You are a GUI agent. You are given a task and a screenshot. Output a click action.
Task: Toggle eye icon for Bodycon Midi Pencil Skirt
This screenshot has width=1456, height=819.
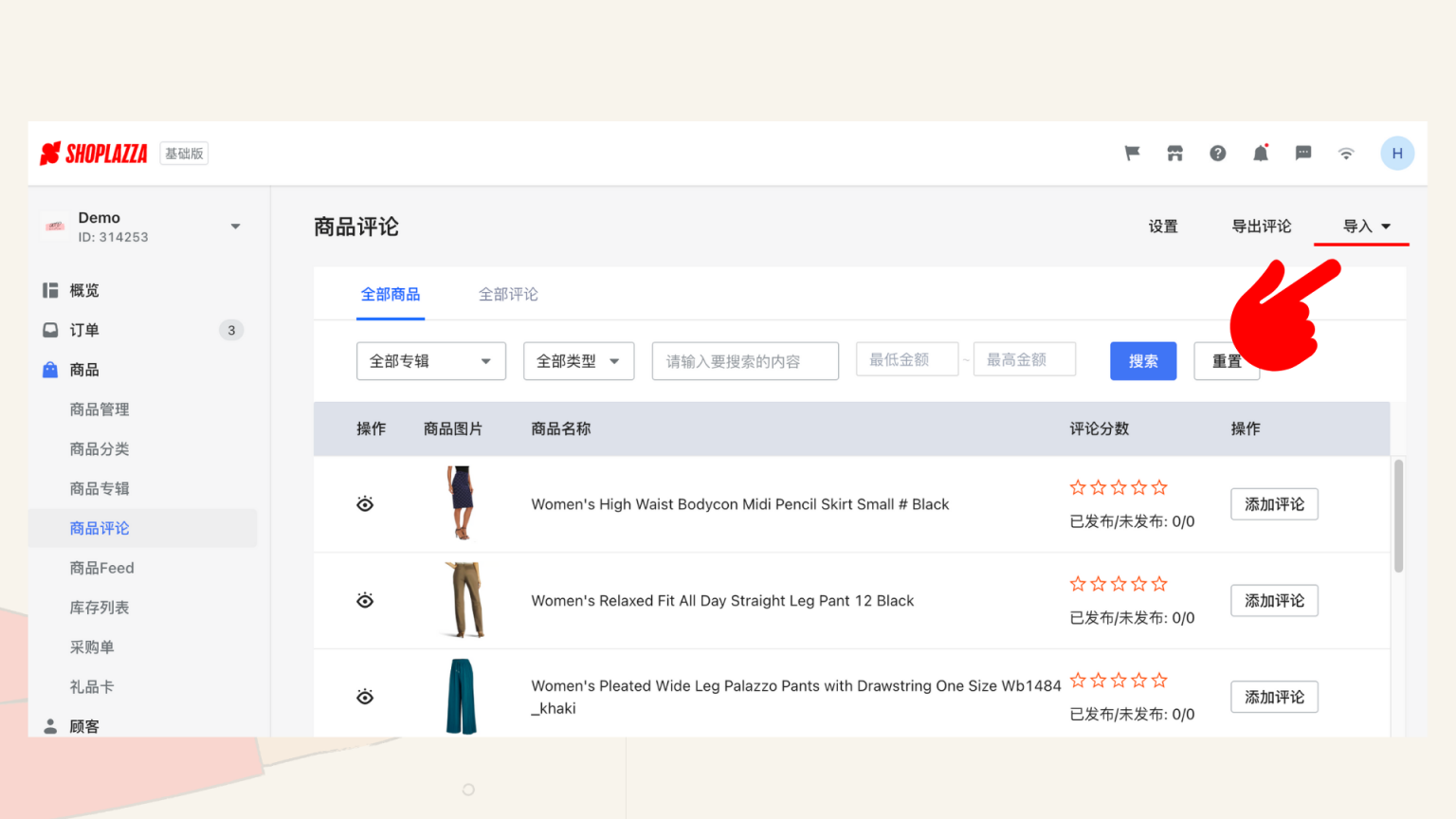click(365, 504)
